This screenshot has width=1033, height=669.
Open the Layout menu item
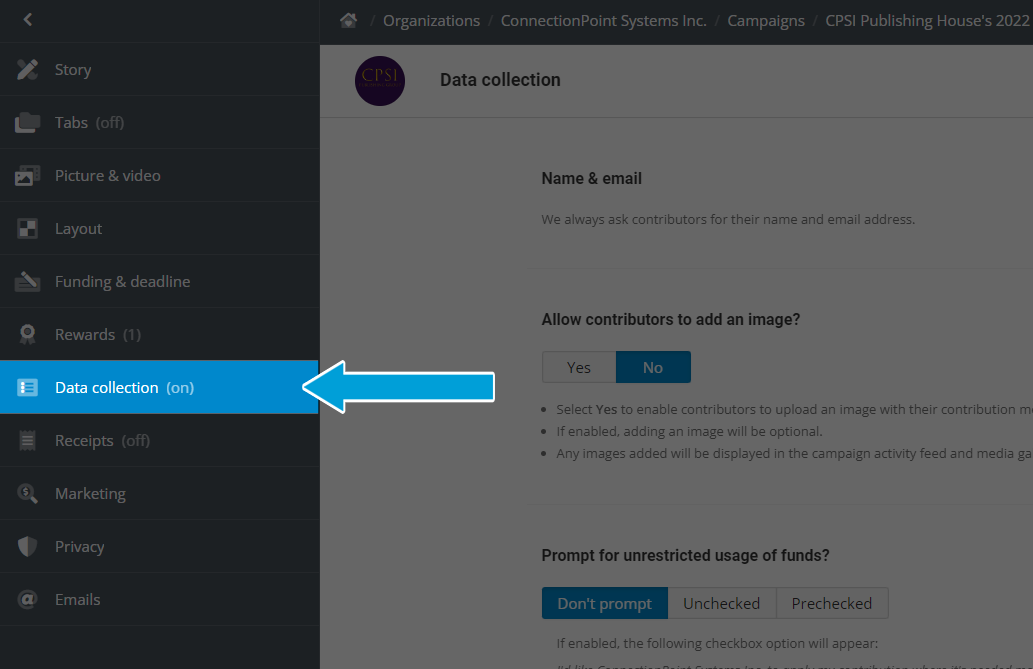point(159,229)
